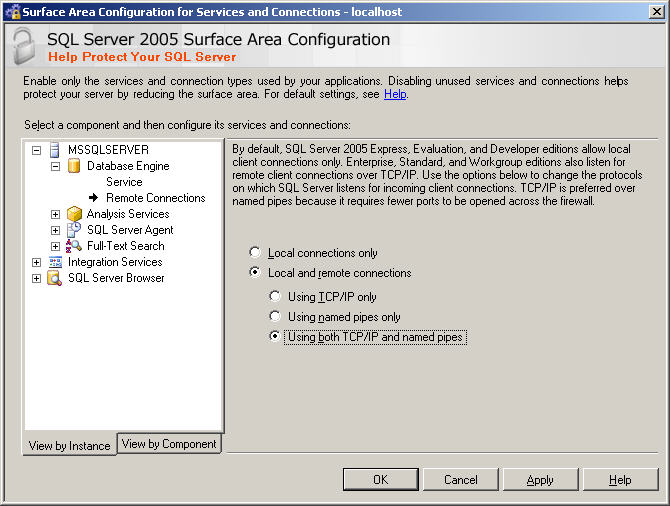The width and height of the screenshot is (670, 506).
Task: Click the padlock icon in the header
Action: point(22,47)
